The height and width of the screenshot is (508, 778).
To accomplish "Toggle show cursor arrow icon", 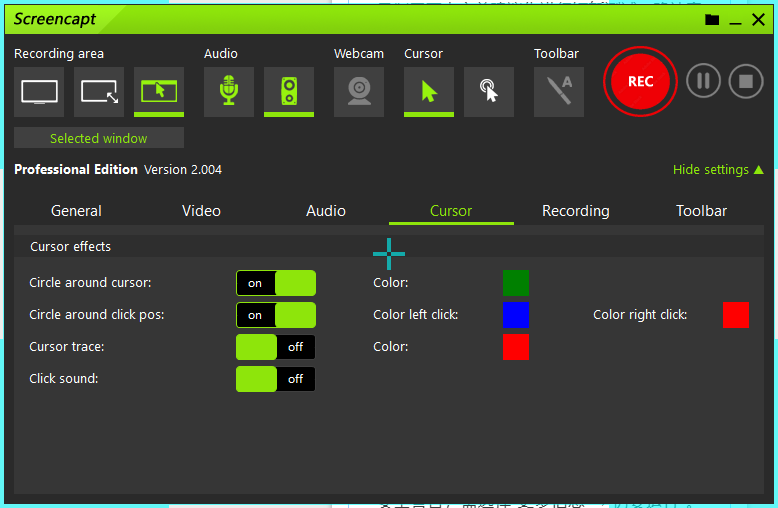I will 429,92.
